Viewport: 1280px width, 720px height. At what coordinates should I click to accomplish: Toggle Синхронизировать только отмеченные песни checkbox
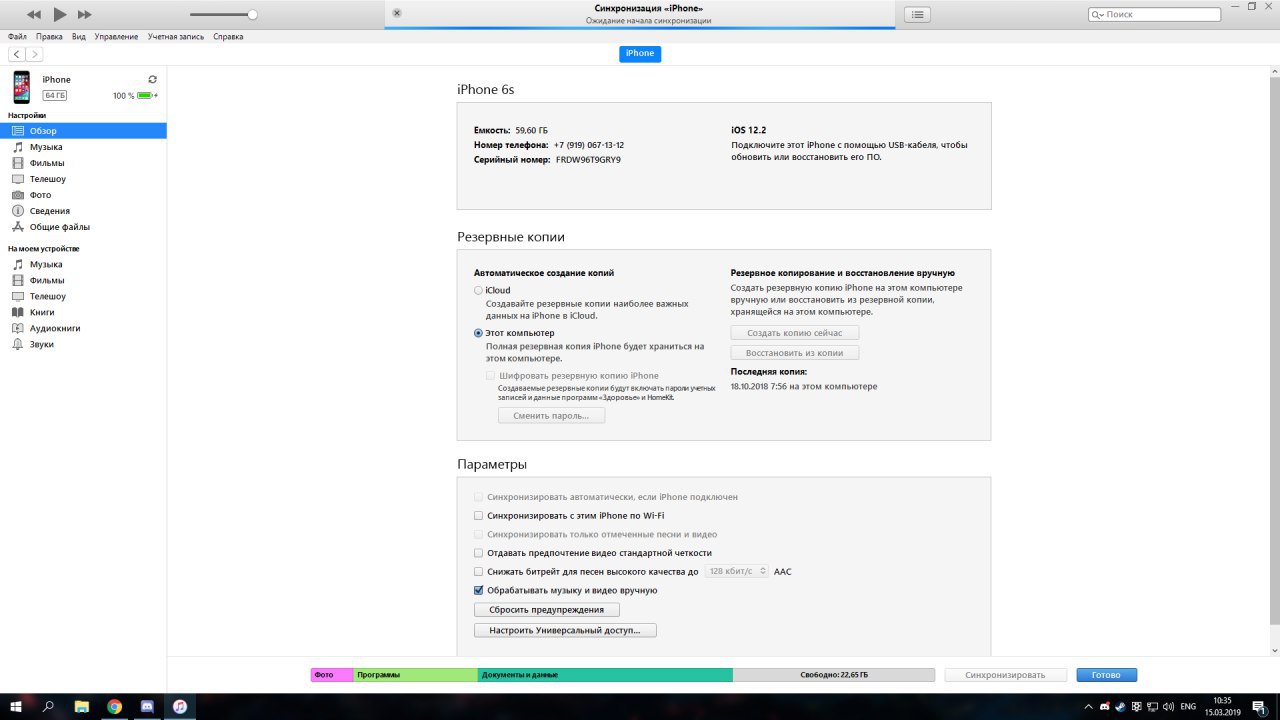[x=478, y=535]
